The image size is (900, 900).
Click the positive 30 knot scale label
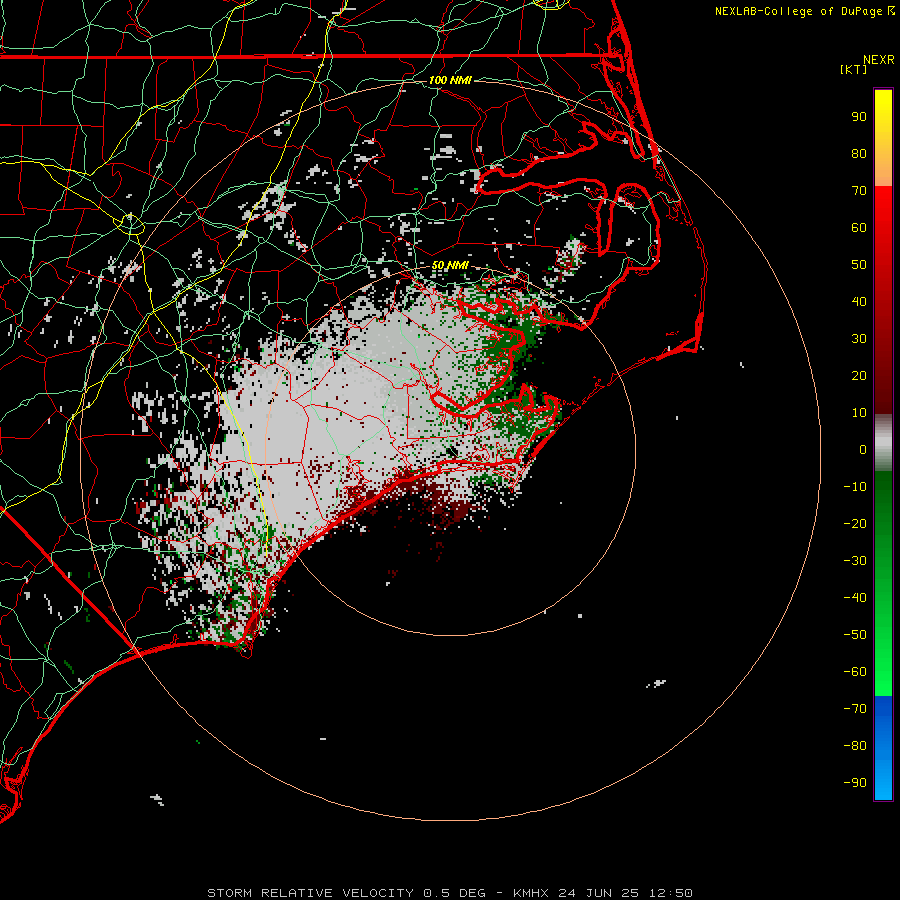coord(859,339)
